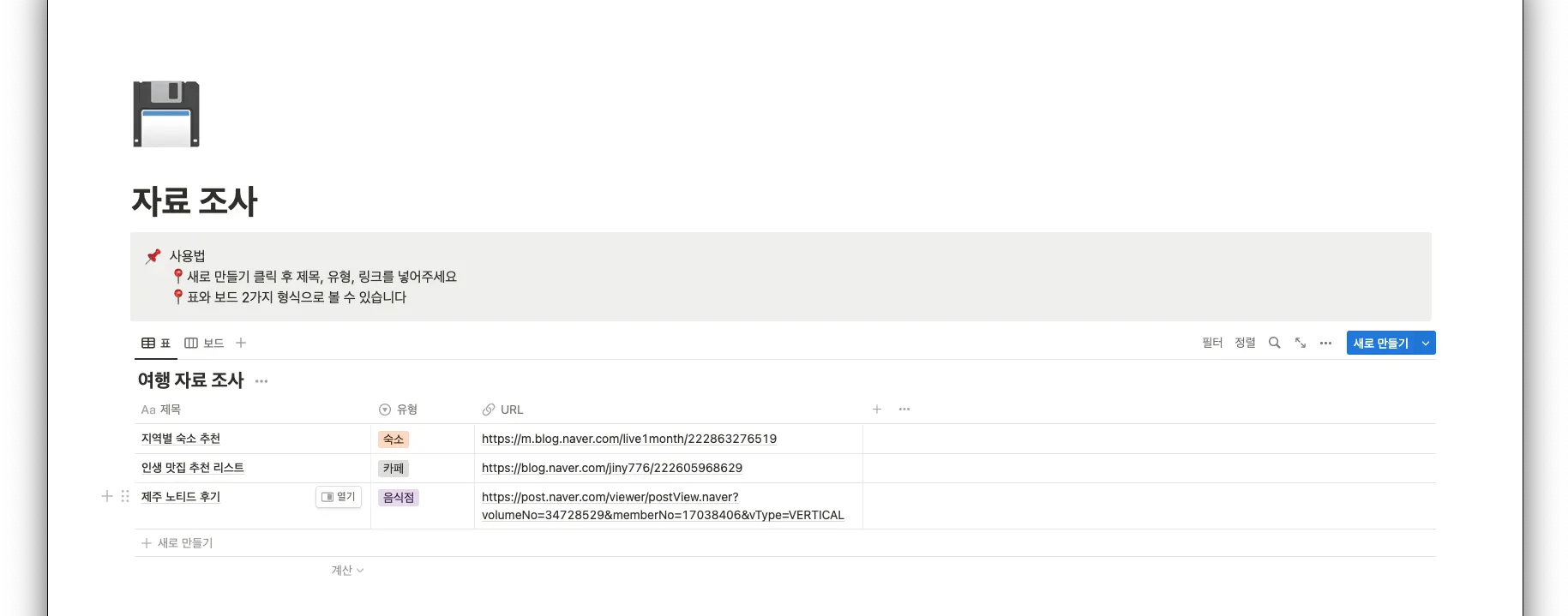This screenshot has height=616, width=1568.
Task: Click the floppy disk page icon
Action: (x=166, y=114)
